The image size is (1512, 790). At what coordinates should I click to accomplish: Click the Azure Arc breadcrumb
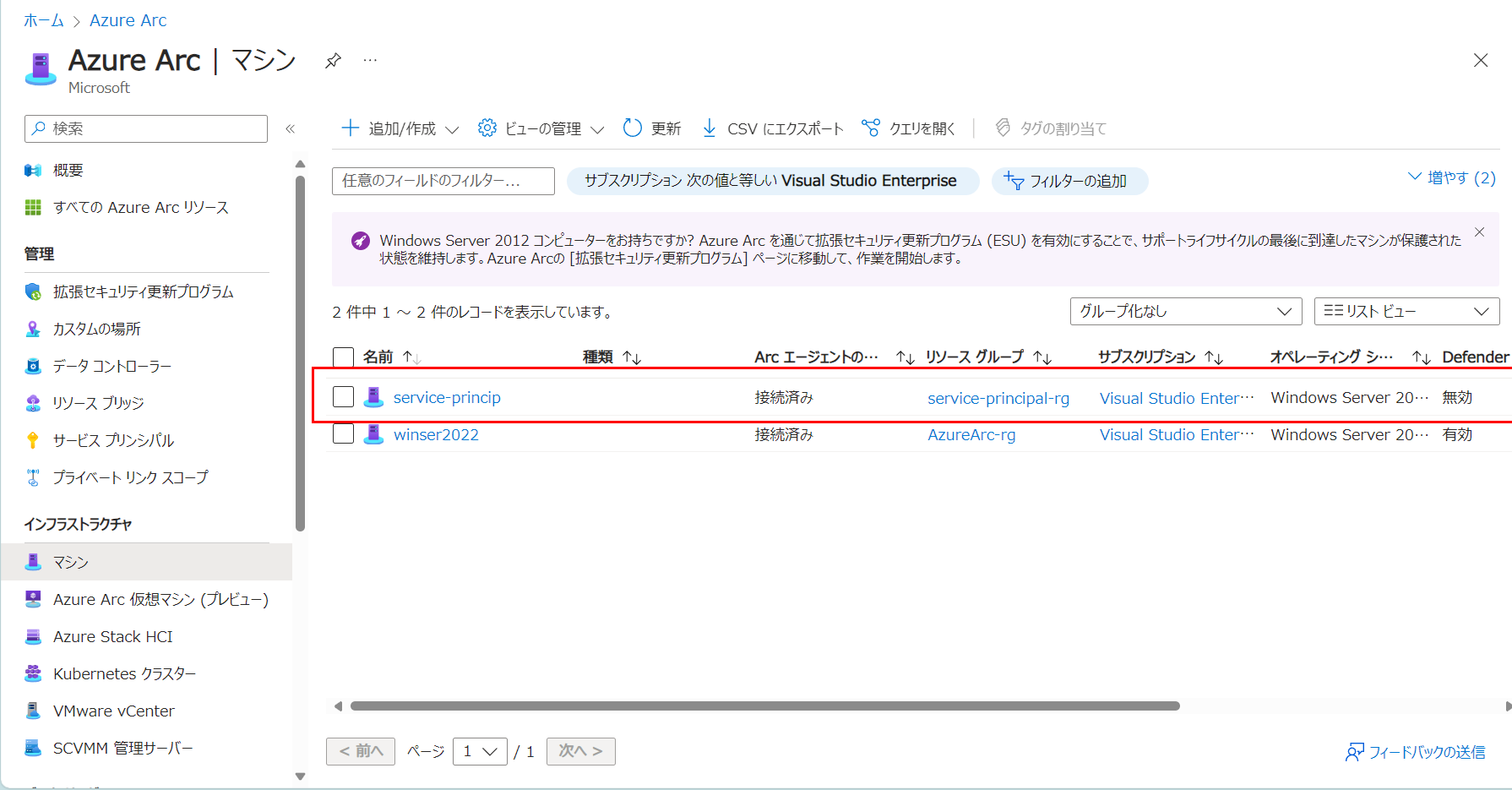coord(128,20)
